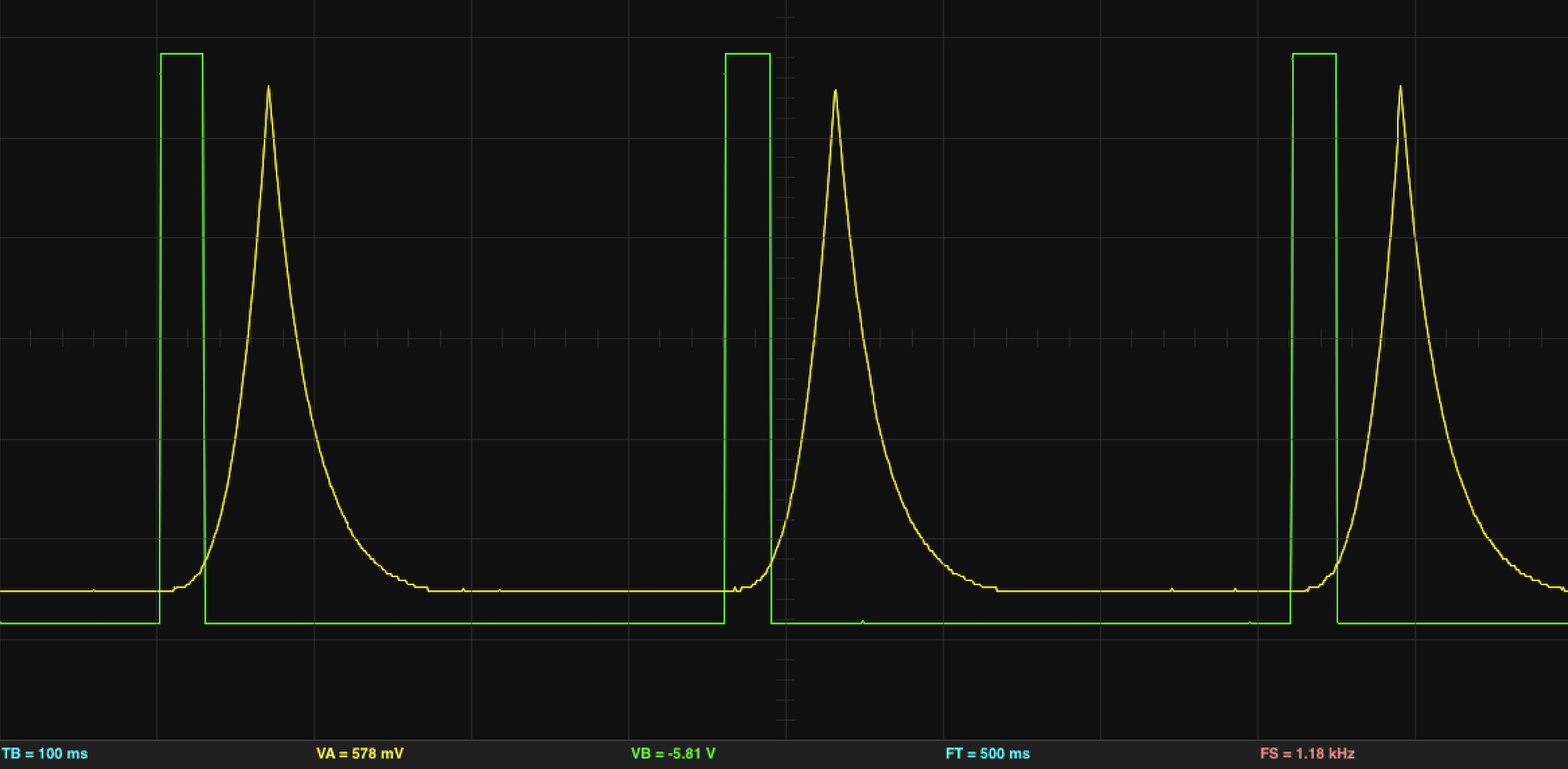Click the FT = 500 ms readout
This screenshot has width=1568, height=769.
(x=987, y=754)
